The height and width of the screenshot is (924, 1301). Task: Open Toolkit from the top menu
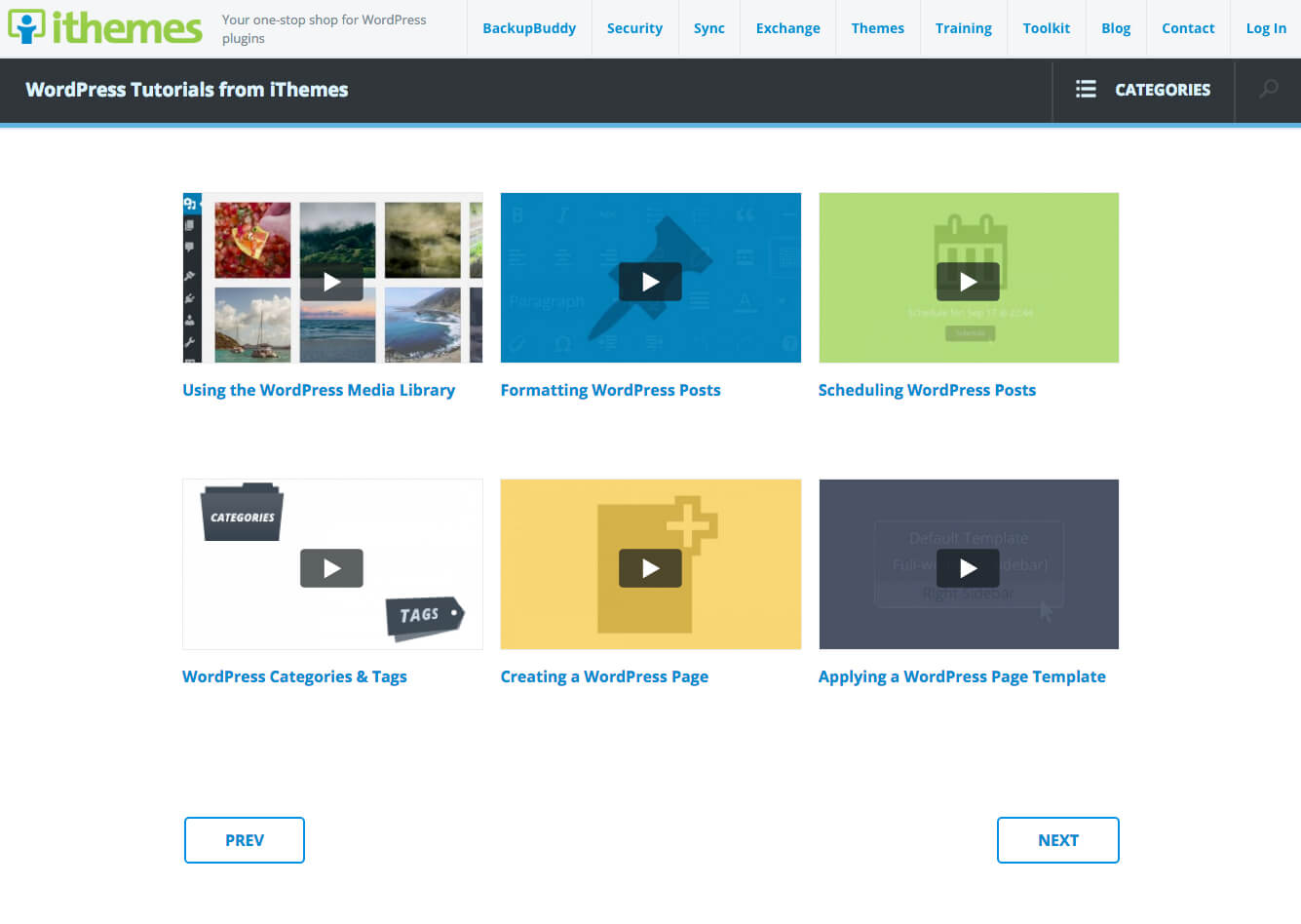(x=1047, y=28)
